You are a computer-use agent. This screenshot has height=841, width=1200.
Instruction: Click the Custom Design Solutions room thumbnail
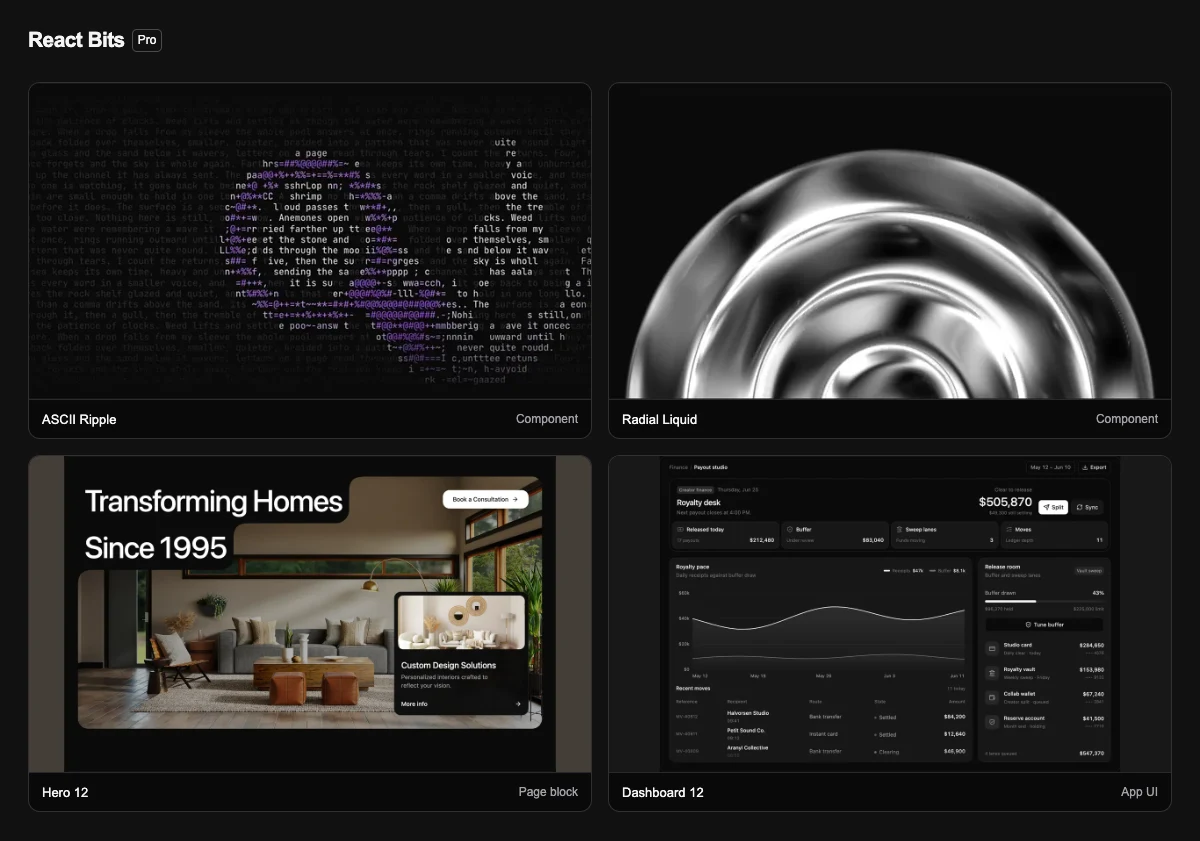click(461, 622)
